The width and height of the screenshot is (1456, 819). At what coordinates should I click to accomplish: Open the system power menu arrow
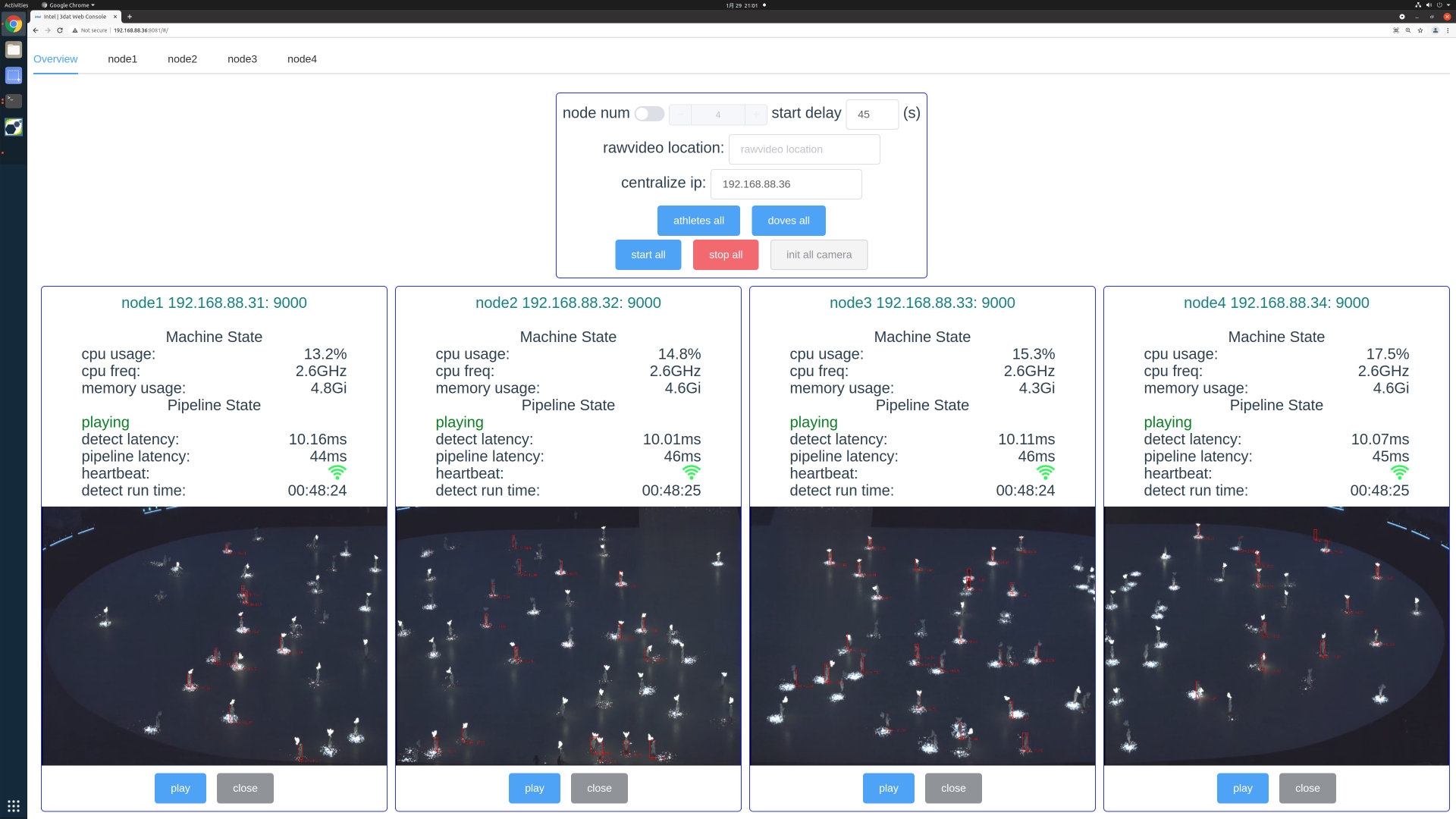click(1447, 5)
